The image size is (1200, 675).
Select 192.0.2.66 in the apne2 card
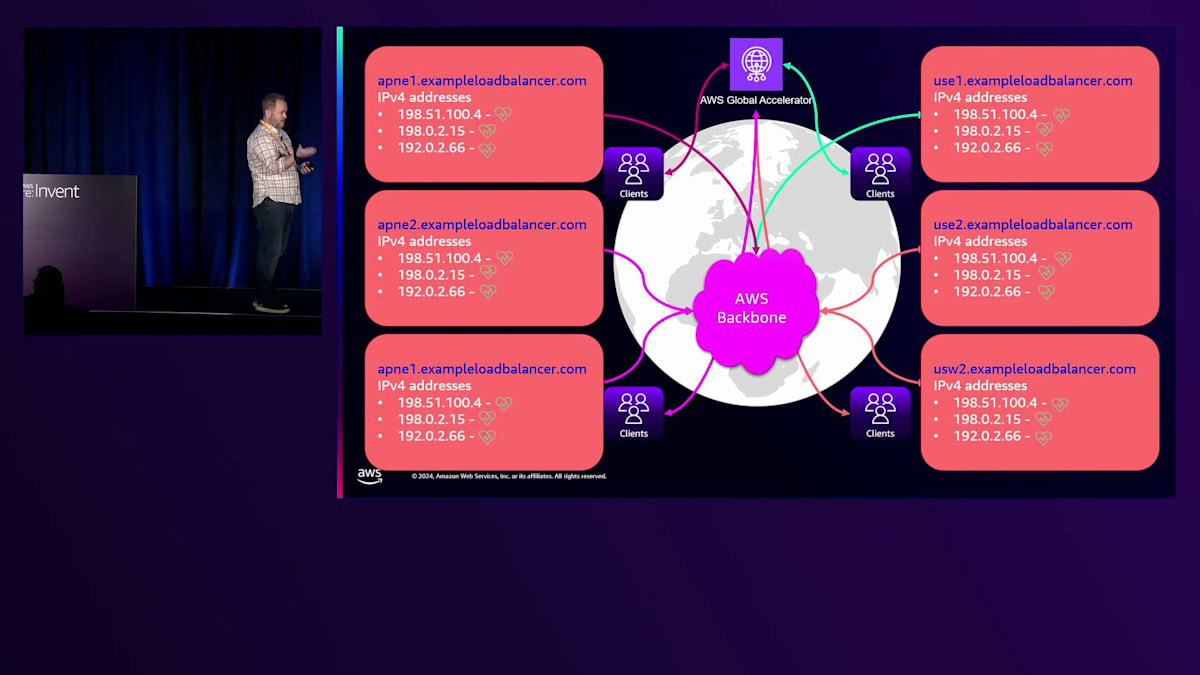tap(430, 292)
